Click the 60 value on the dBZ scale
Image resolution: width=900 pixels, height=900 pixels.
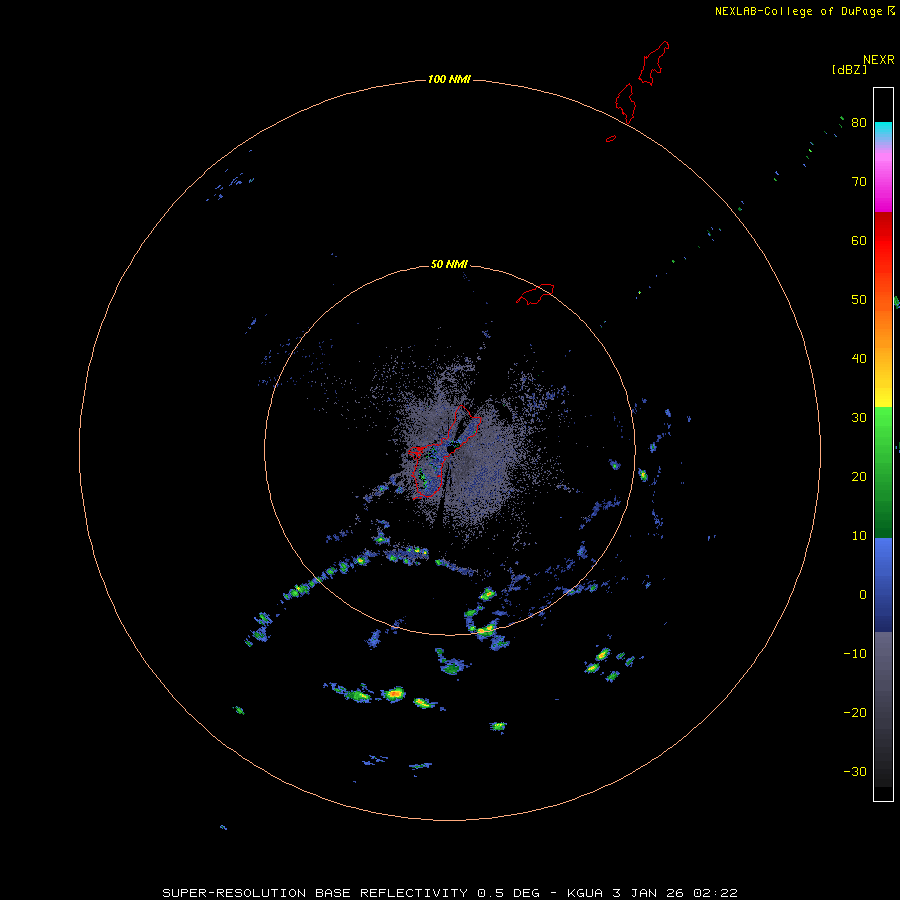click(859, 240)
